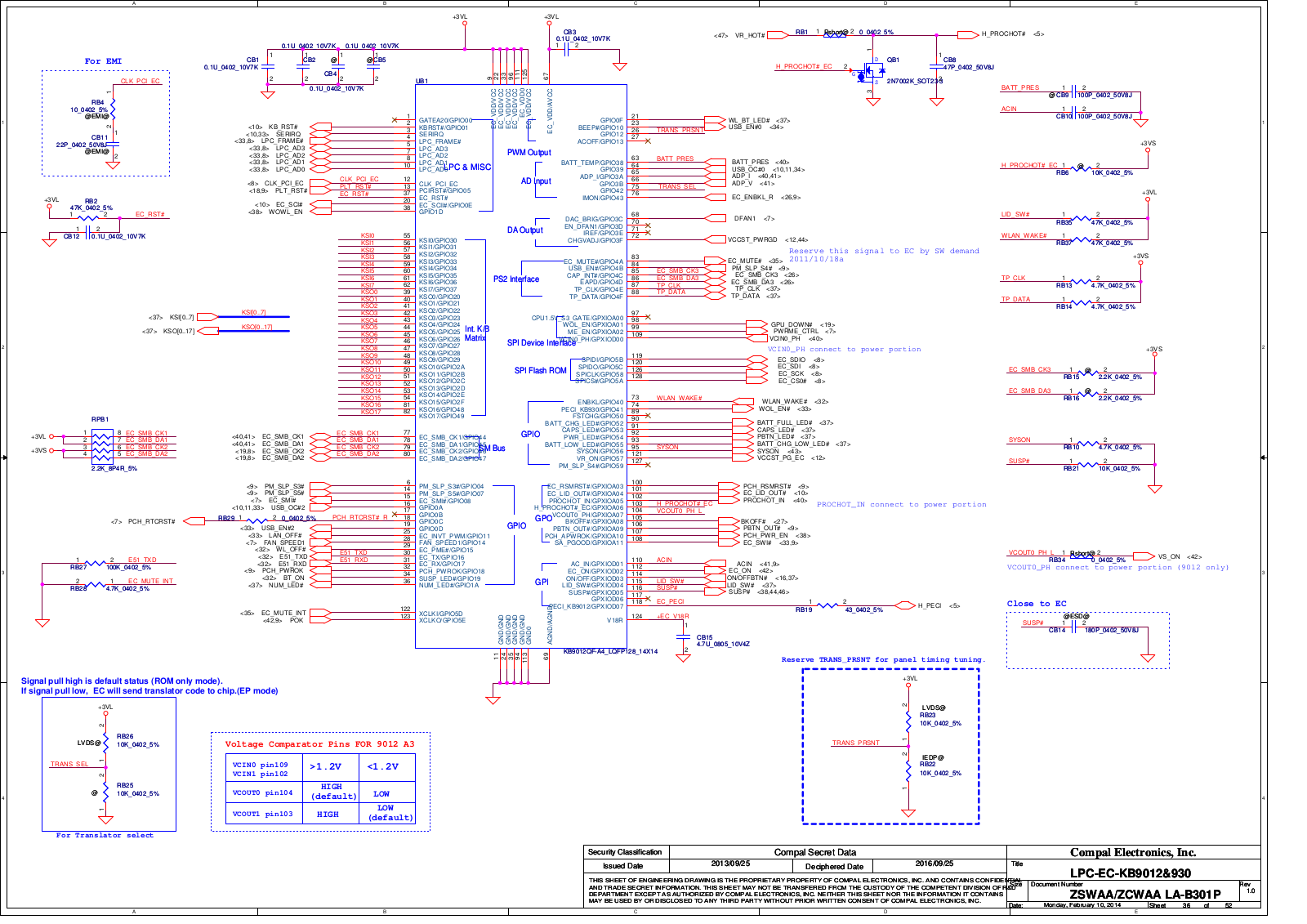Select 'Voltage Comparator Pins FOR 9012 A3' heading
Image resolution: width=1307 pixels, height=924 pixels.
[319, 744]
